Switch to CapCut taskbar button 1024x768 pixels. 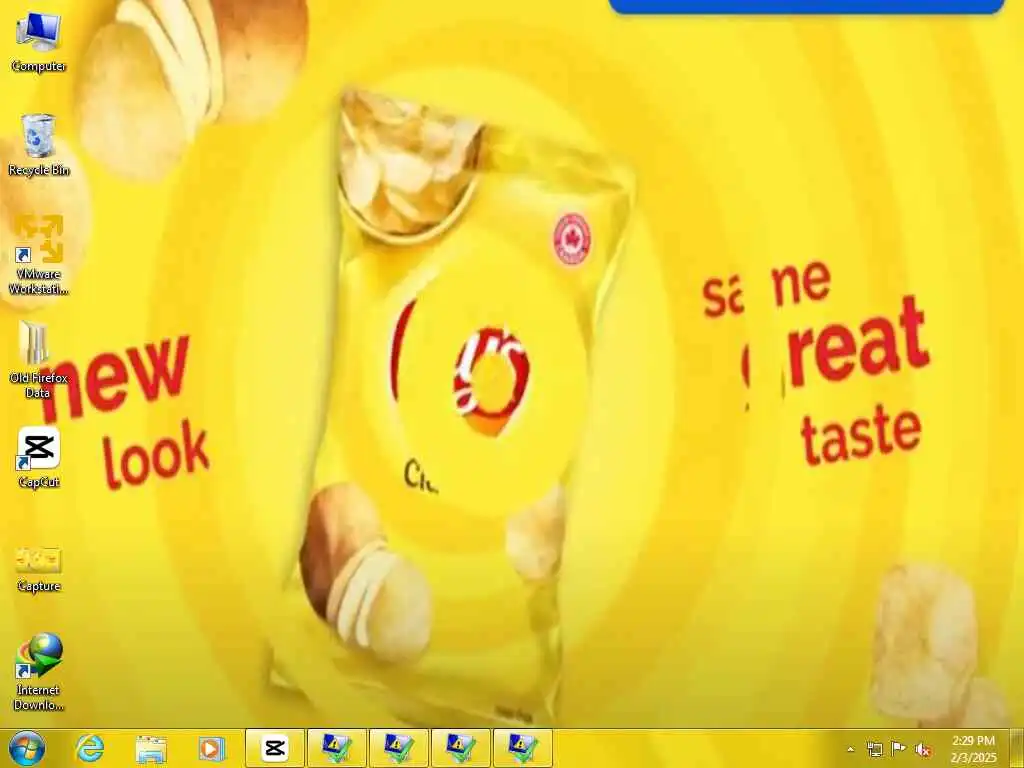[x=275, y=748]
